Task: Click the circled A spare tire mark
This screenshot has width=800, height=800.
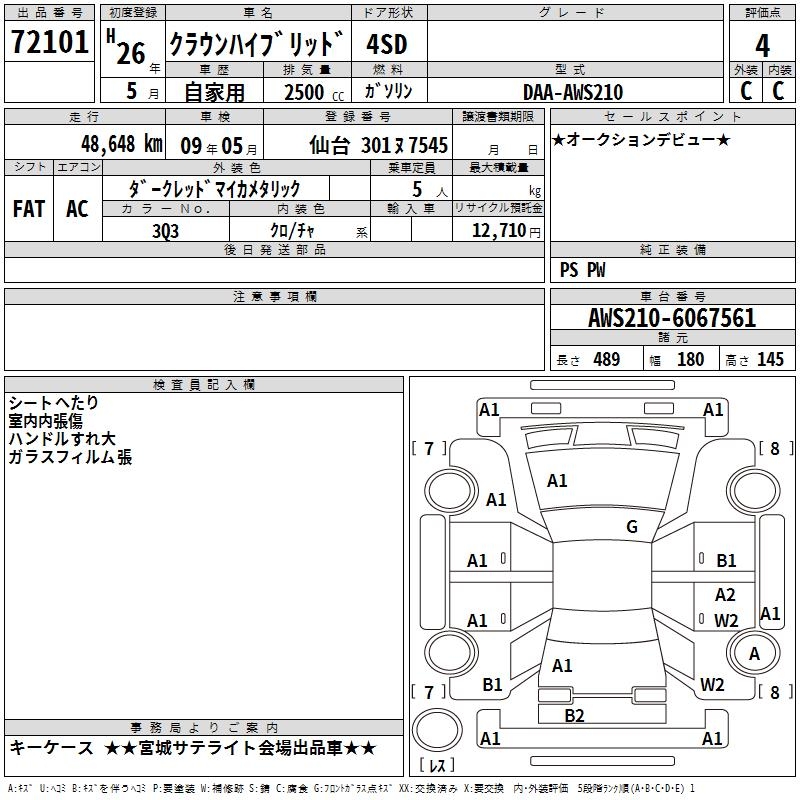Action: click(x=754, y=654)
